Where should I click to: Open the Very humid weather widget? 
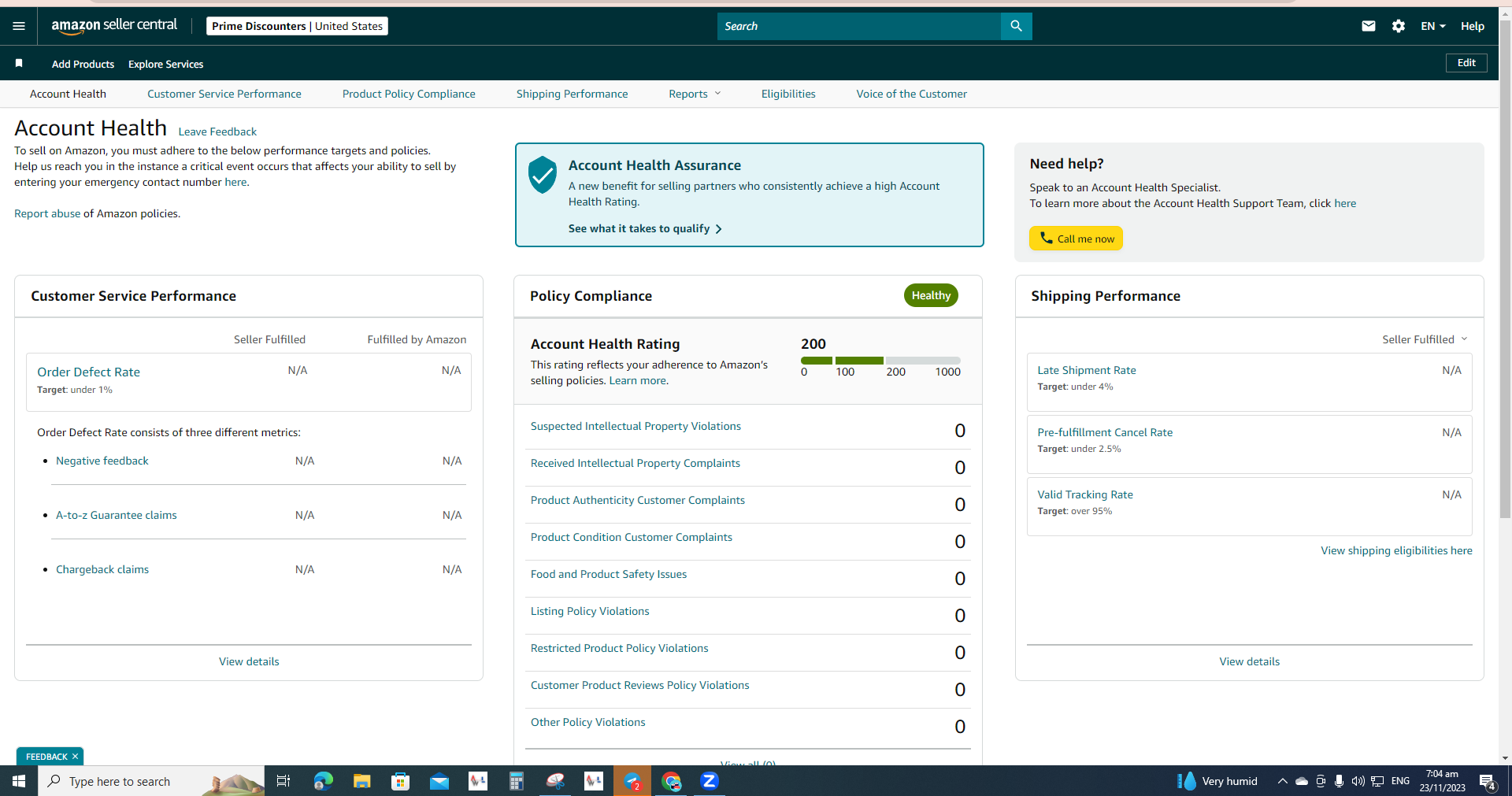pyautogui.click(x=1217, y=781)
